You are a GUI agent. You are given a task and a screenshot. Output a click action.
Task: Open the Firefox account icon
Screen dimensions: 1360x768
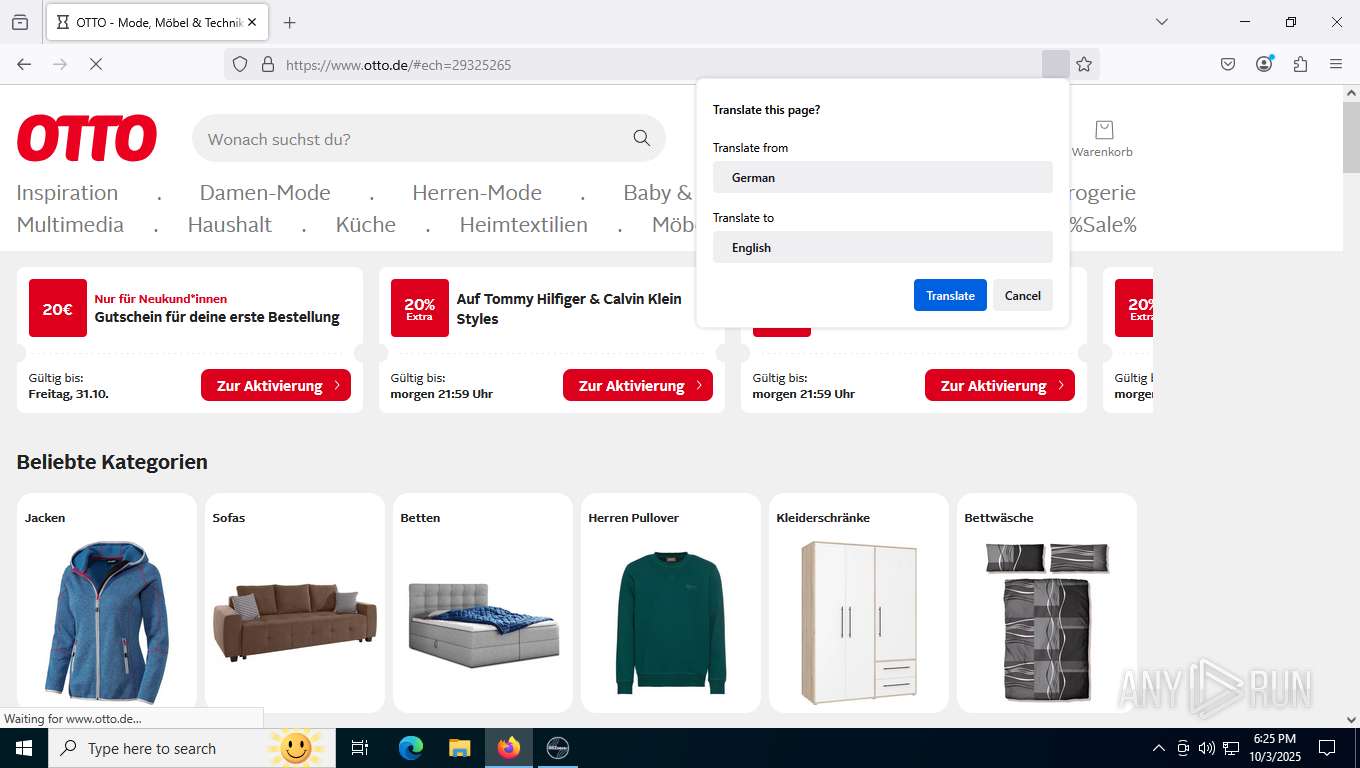coord(1265,64)
